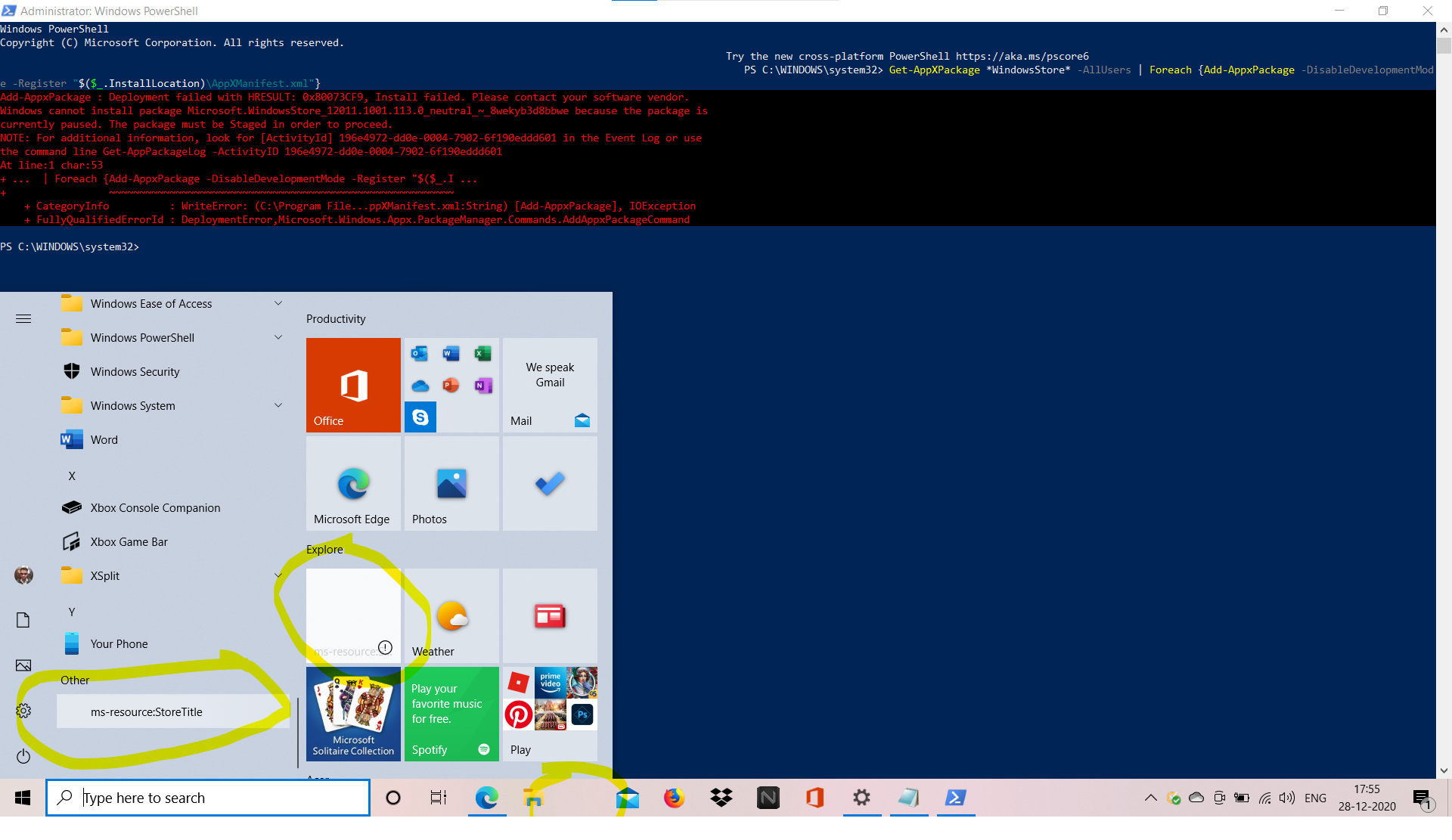The image size is (1452, 840).
Task: Click the Start hamburger expand button
Action: [x=23, y=318]
